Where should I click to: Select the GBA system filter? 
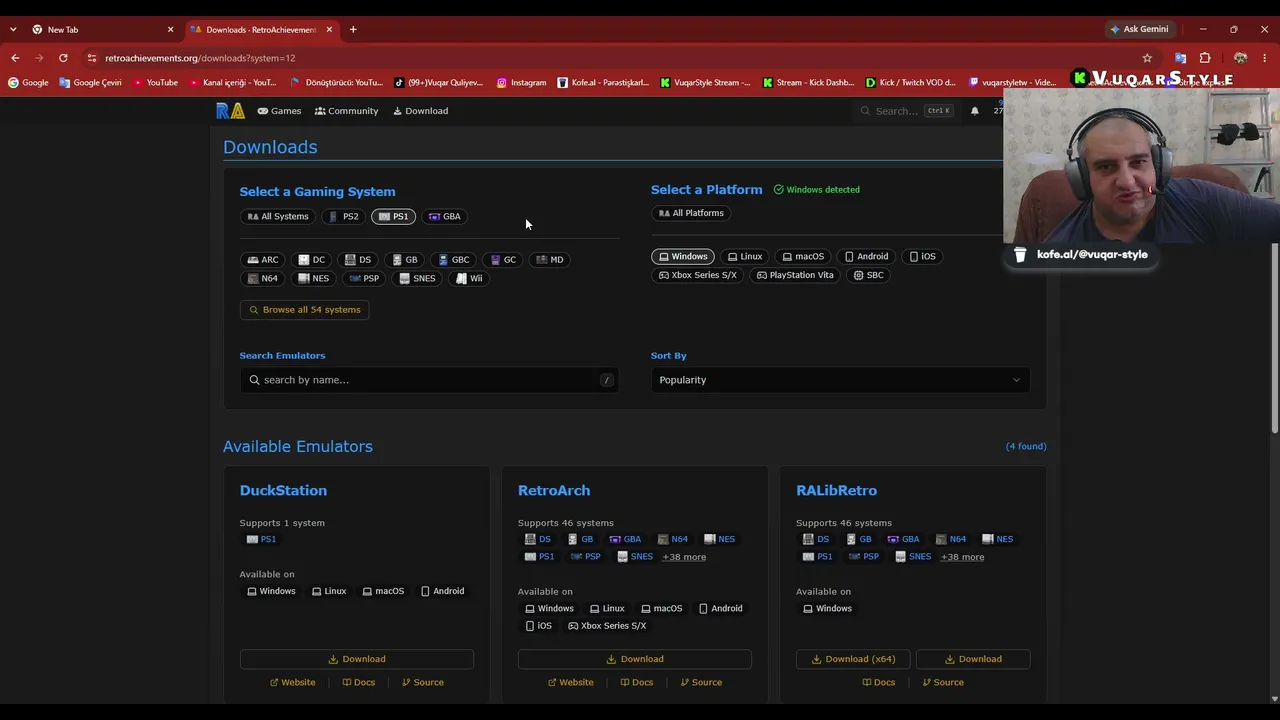444,216
